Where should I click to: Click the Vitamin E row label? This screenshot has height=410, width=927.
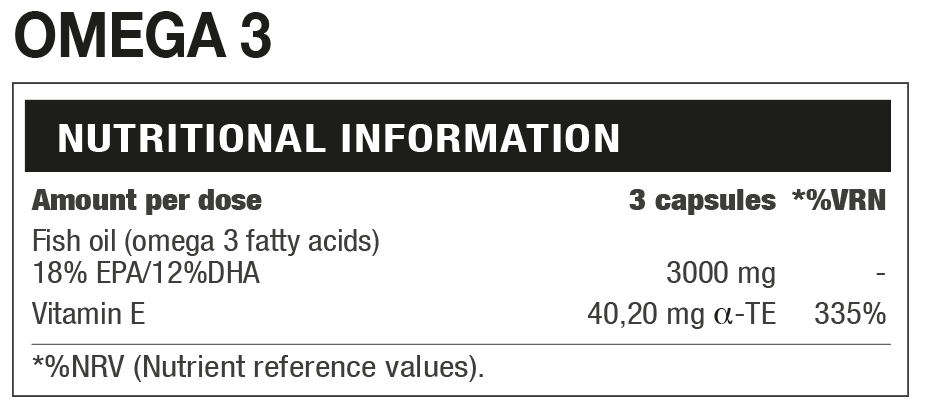click(88, 314)
